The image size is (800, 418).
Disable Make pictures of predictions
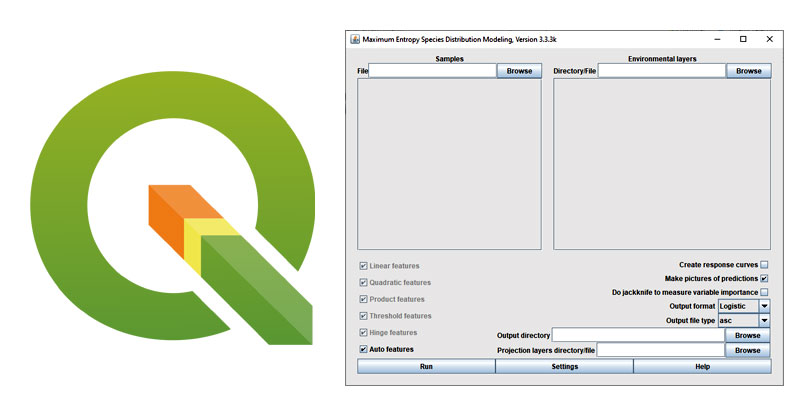click(x=764, y=278)
